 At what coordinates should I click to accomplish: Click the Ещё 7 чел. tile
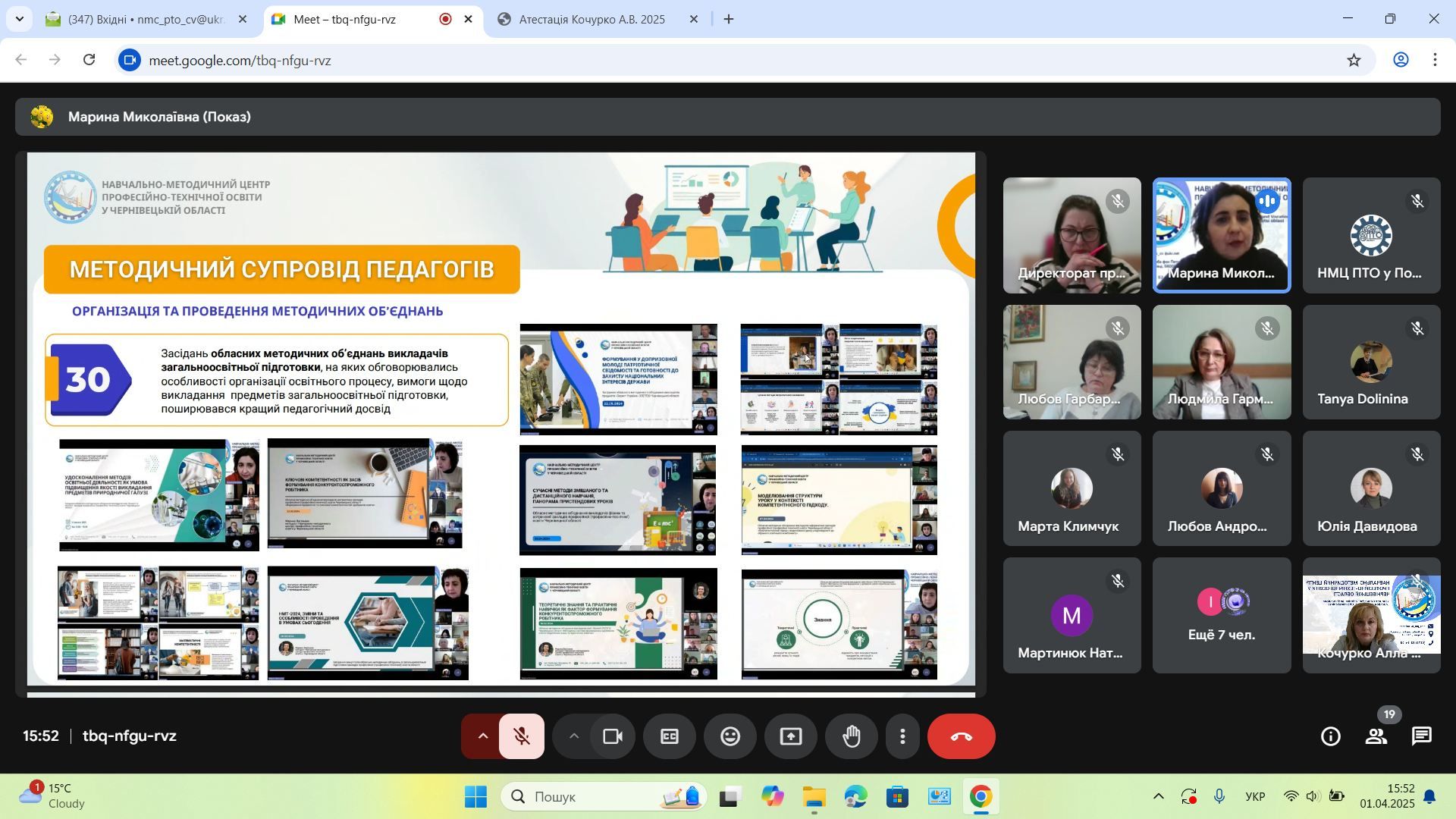point(1221,615)
